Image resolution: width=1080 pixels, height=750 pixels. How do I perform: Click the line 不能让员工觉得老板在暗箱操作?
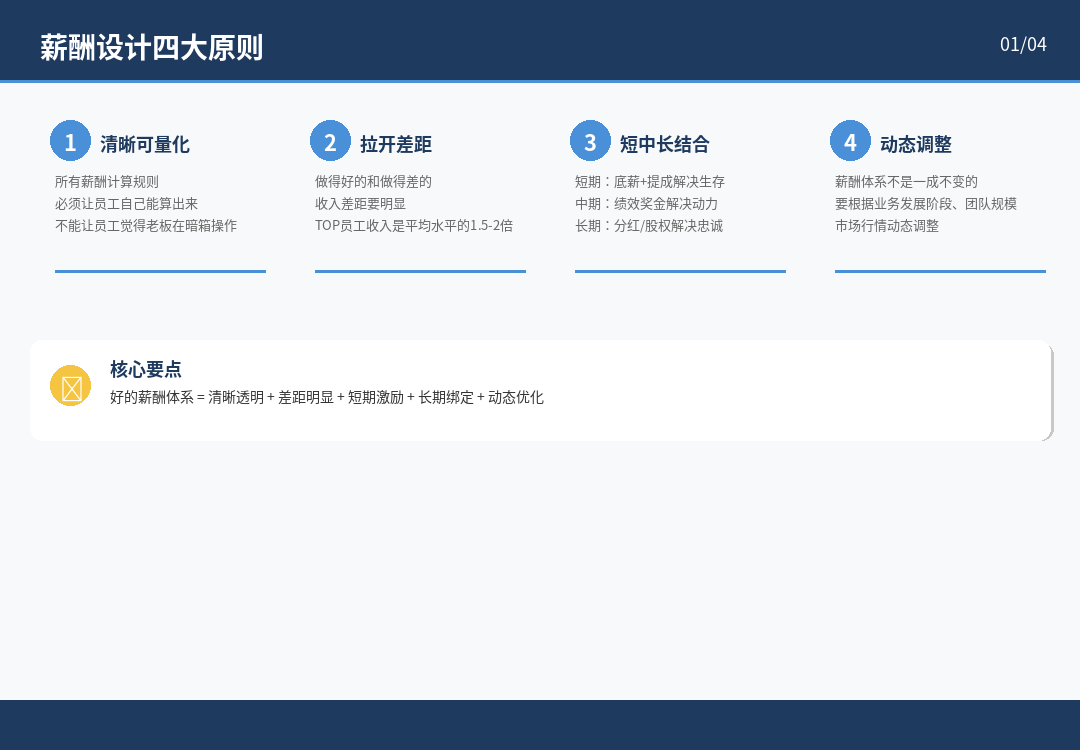click(x=146, y=226)
